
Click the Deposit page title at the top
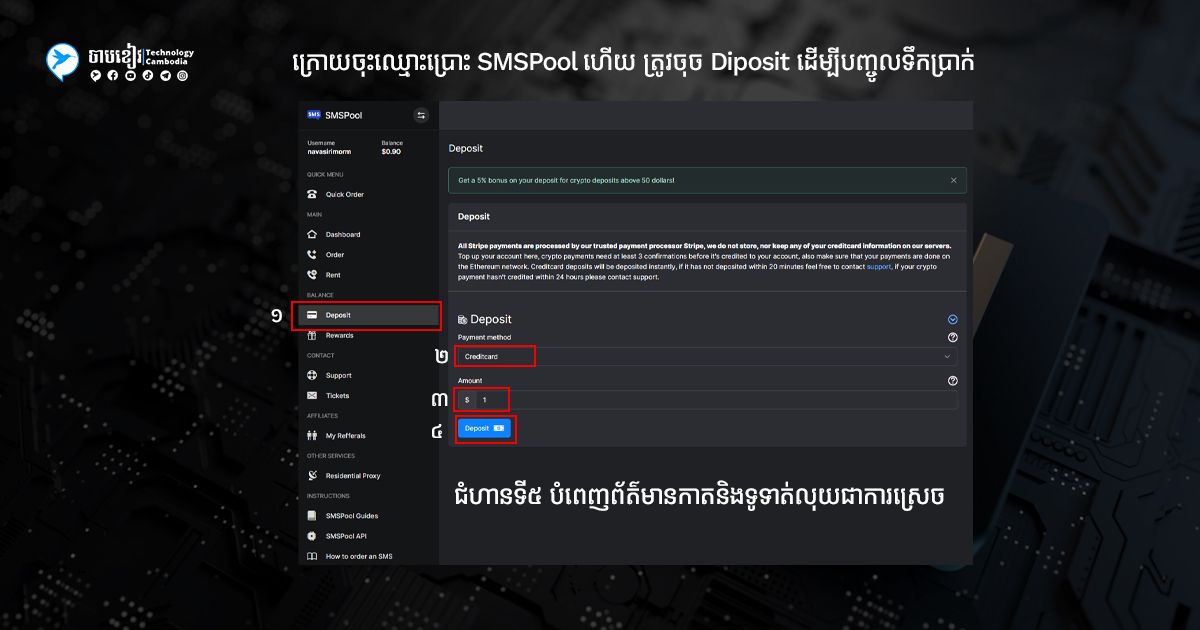pos(466,148)
